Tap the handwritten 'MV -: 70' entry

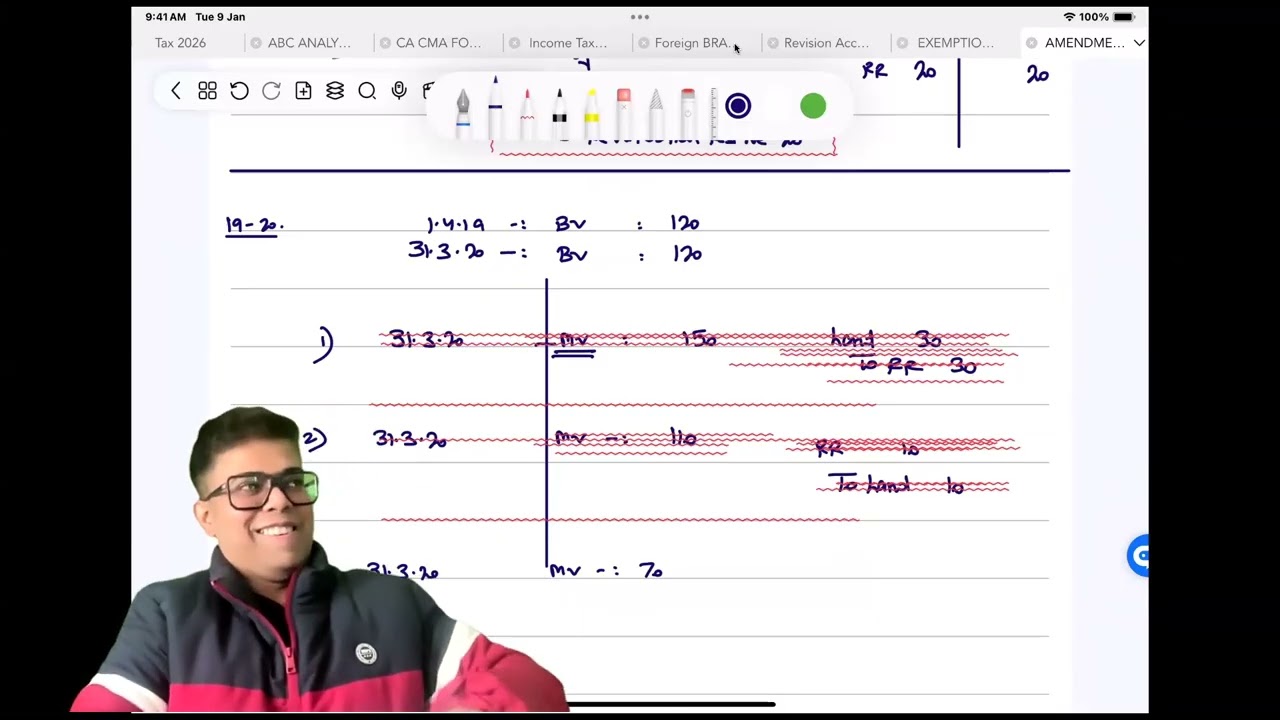[606, 571]
